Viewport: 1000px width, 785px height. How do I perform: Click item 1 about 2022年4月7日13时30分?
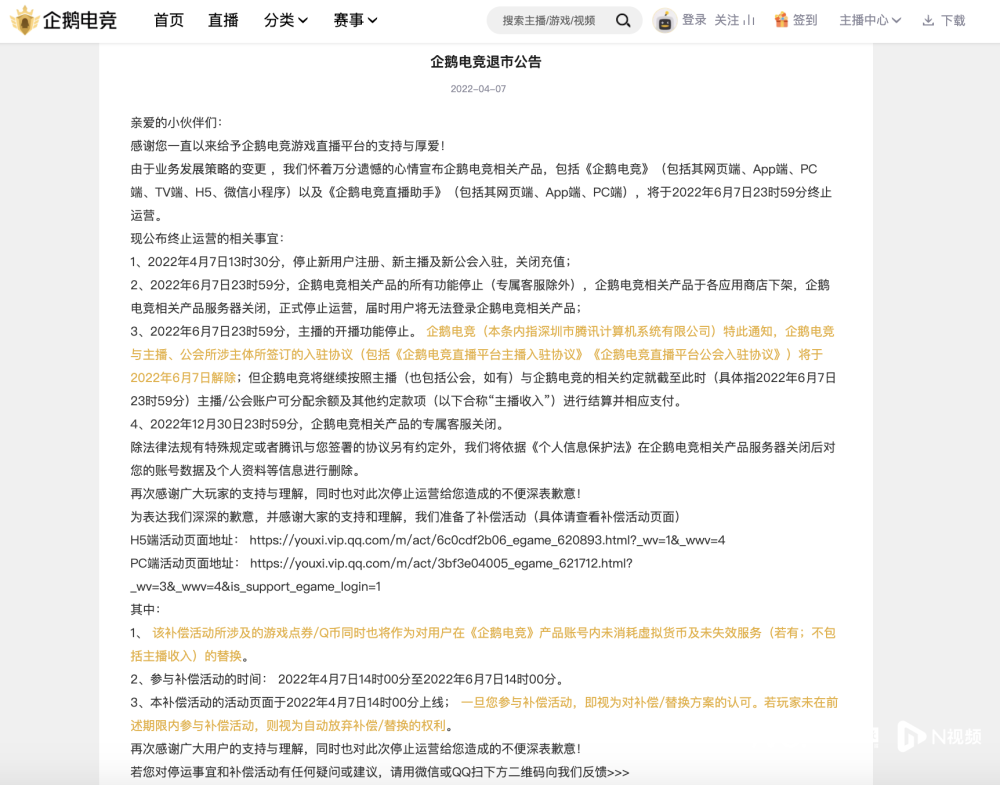(x=350, y=261)
